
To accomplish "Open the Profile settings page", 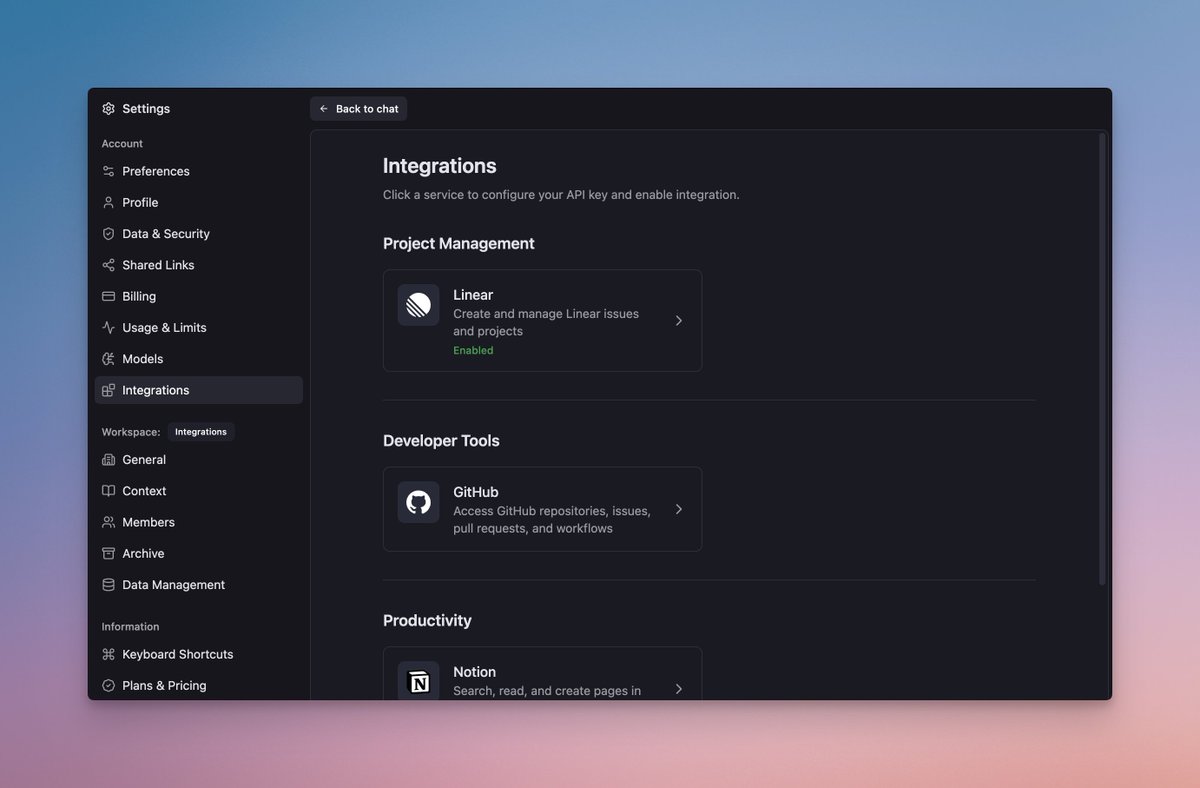I will [199, 202].
